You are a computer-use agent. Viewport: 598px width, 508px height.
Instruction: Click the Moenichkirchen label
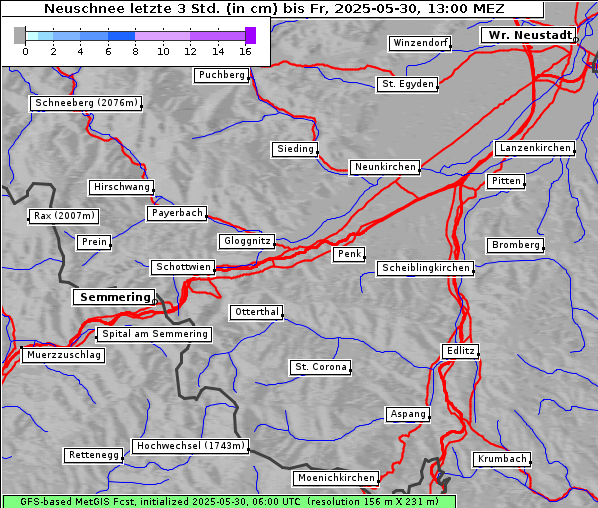click(x=336, y=478)
